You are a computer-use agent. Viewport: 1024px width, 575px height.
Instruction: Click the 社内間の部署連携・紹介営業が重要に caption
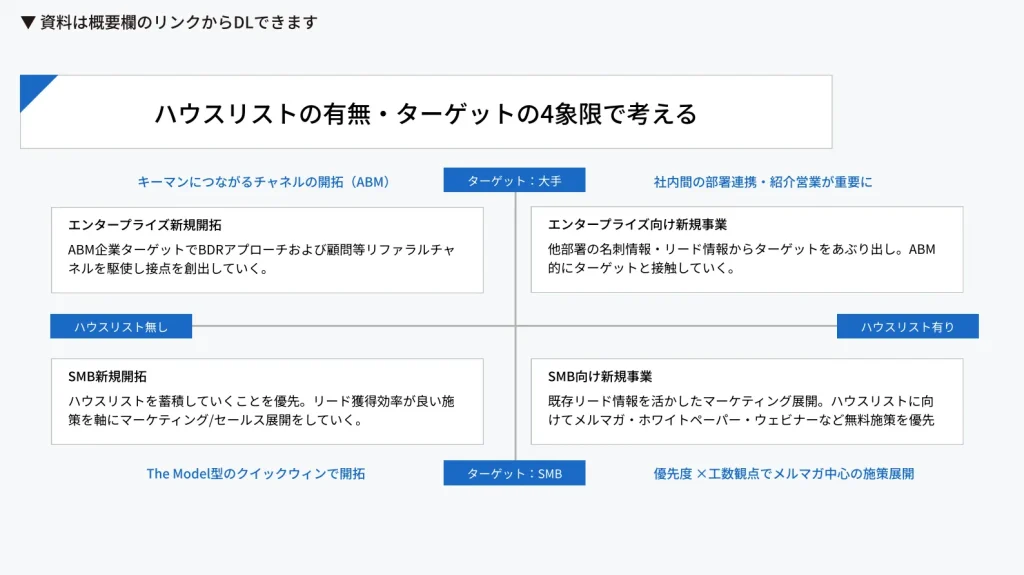(763, 182)
